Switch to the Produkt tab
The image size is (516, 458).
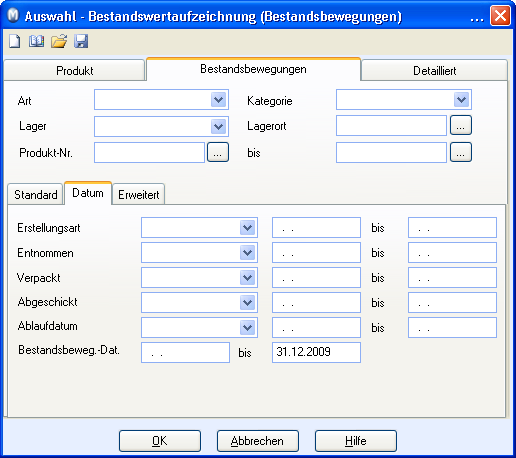click(x=75, y=71)
